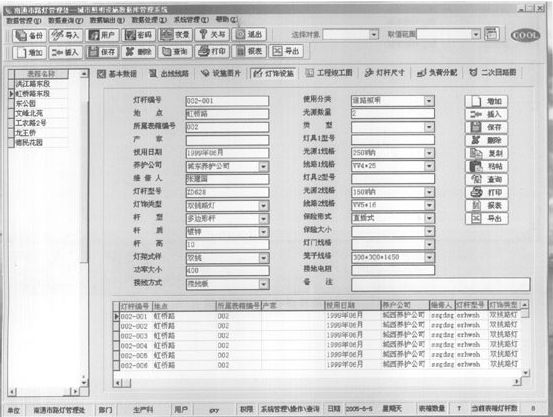Expand the 杆型 dropdown showing 多边形杆
553x417 pixels.
pos(263,219)
